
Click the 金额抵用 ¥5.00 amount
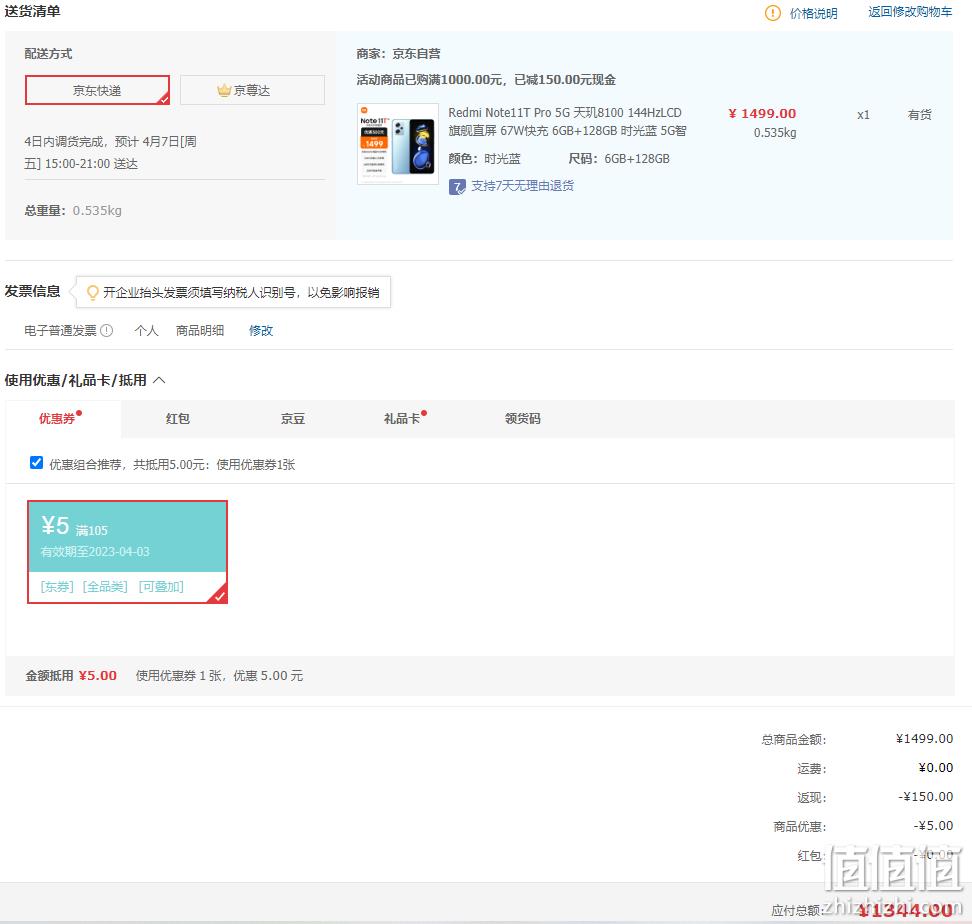[97, 675]
